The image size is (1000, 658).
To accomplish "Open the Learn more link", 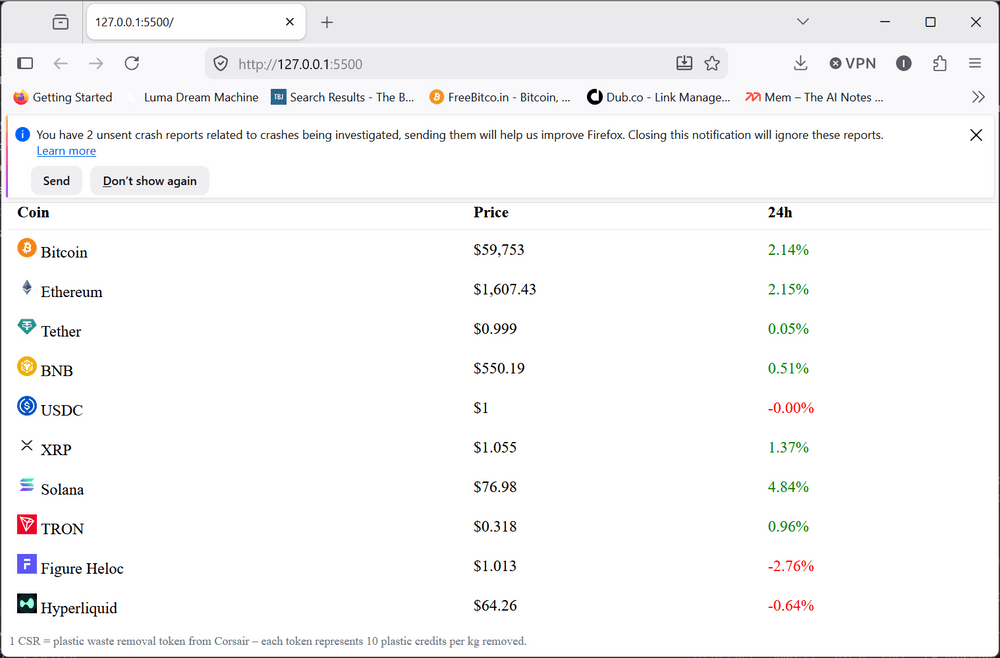I will 66,150.
